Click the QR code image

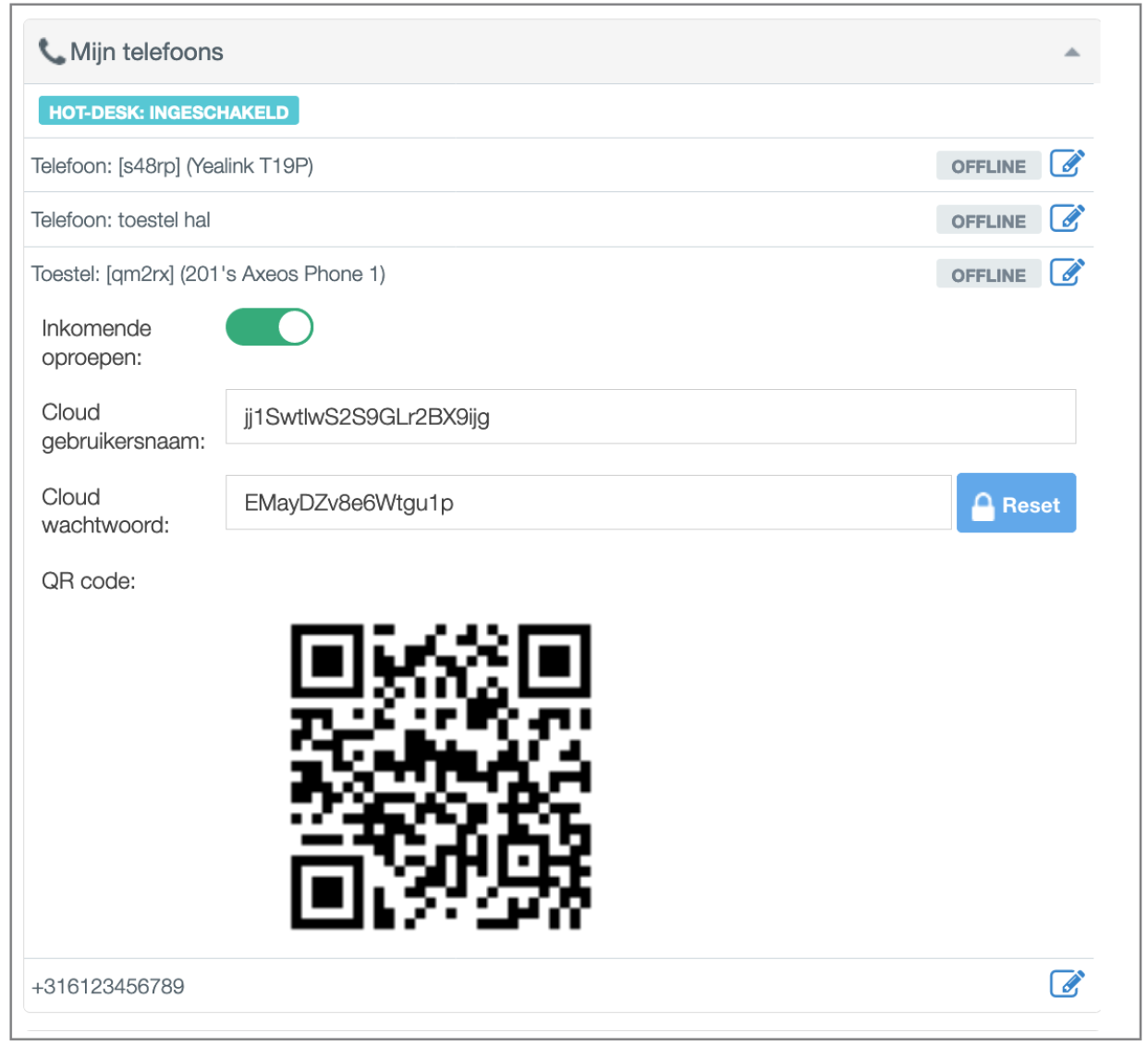click(441, 776)
